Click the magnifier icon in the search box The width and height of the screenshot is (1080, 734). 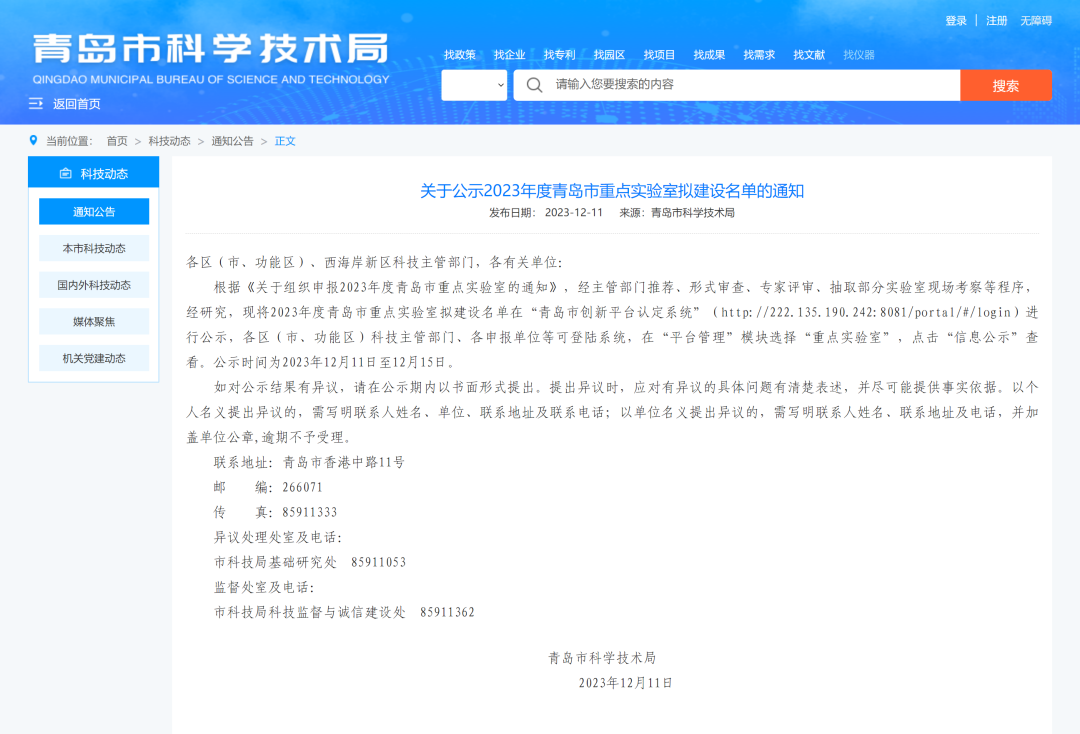(x=533, y=85)
